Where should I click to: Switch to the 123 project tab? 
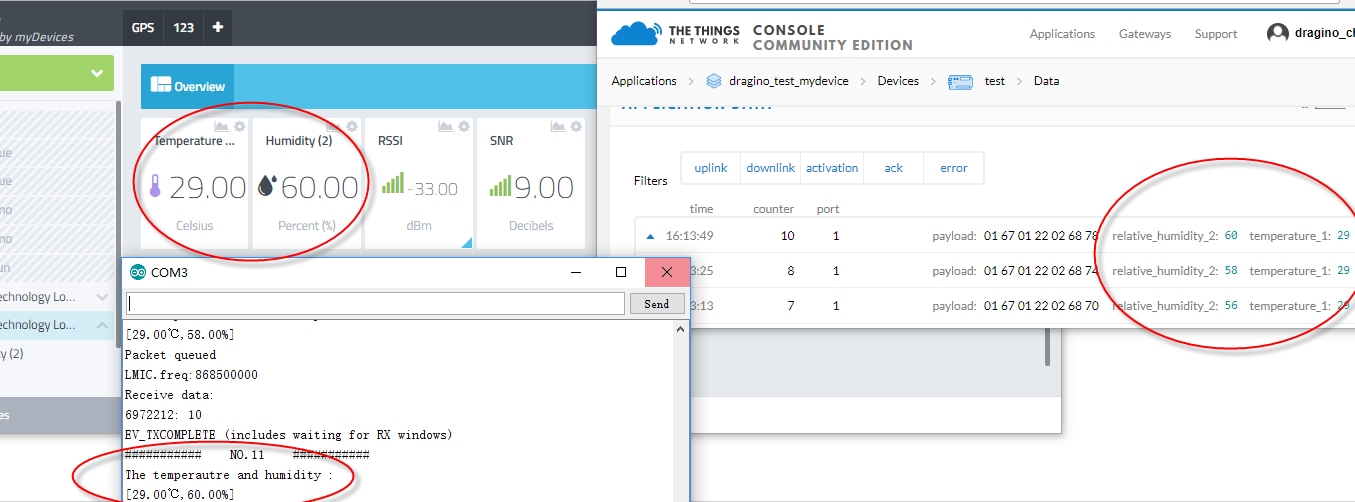183,28
